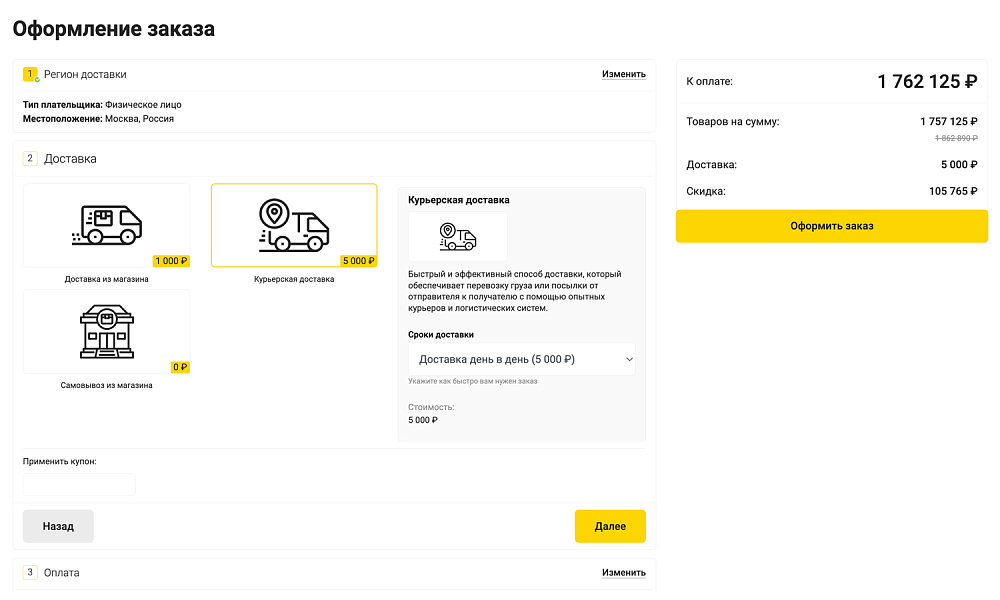Click 'Изменить' link for delivery region
The image size is (1000, 600).
(623, 74)
